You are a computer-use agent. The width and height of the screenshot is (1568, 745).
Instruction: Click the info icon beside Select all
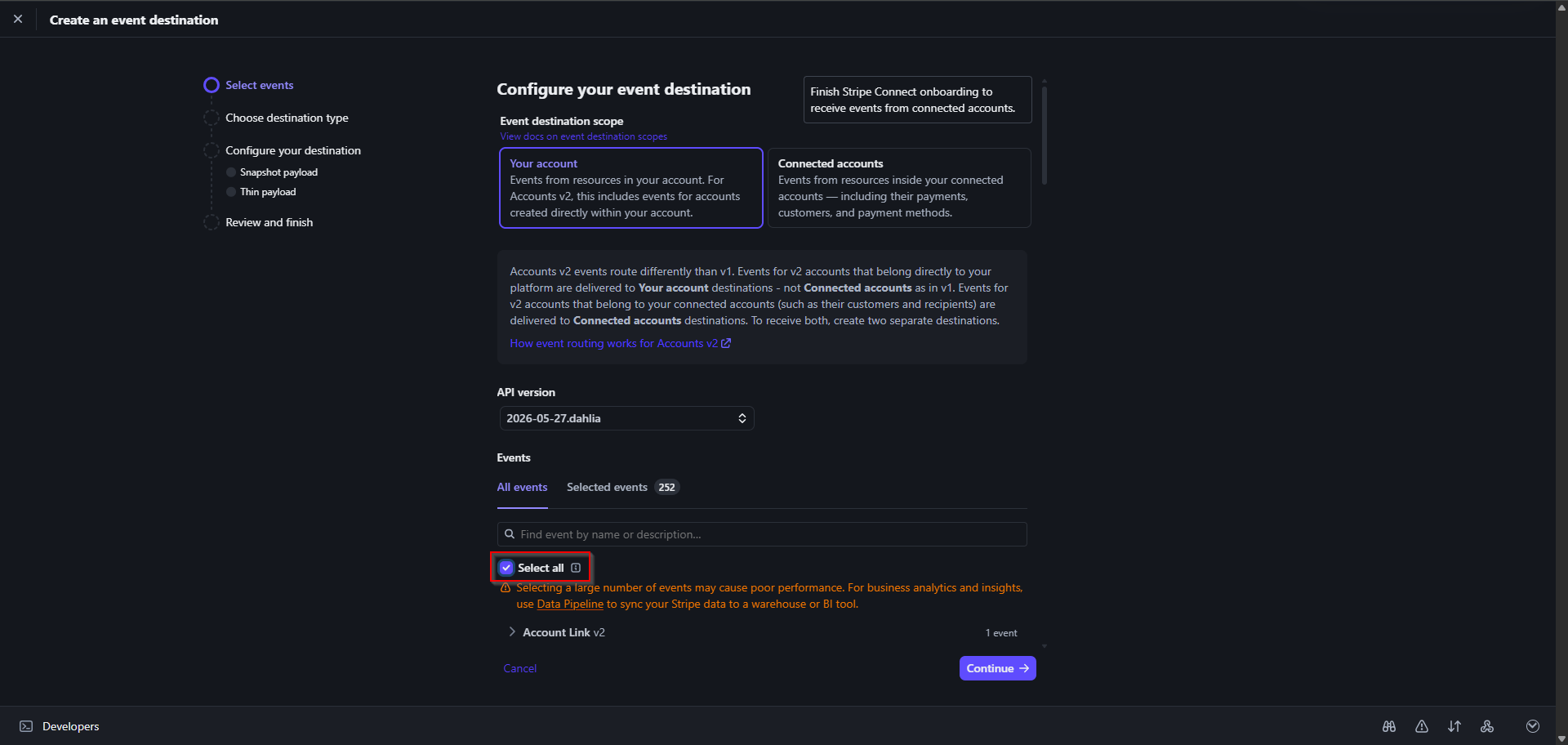[x=576, y=568]
